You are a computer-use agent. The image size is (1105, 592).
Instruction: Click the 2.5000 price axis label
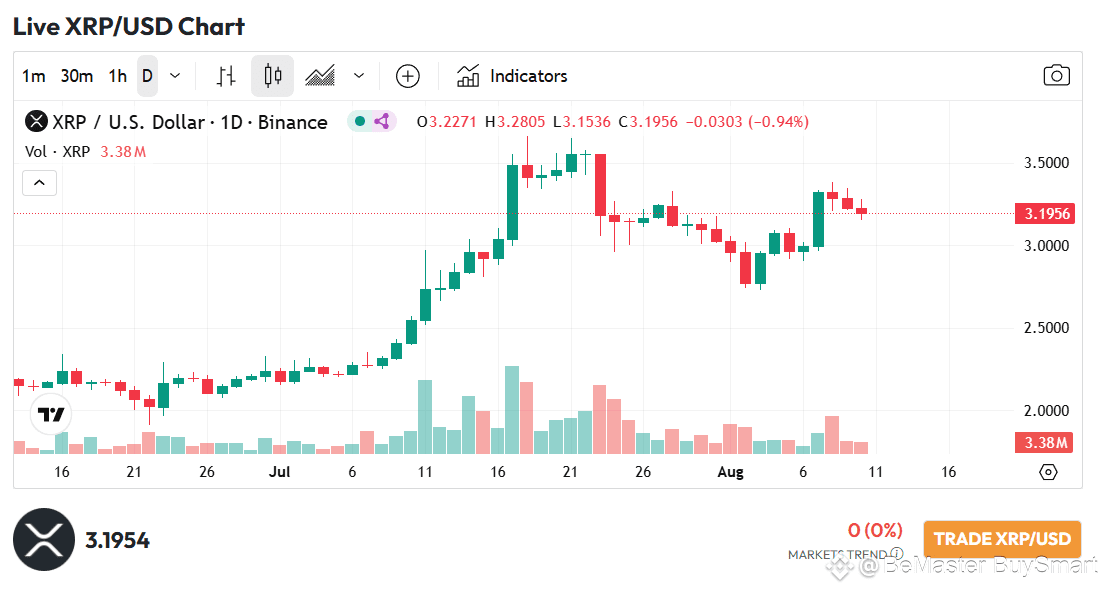[x=1047, y=328]
